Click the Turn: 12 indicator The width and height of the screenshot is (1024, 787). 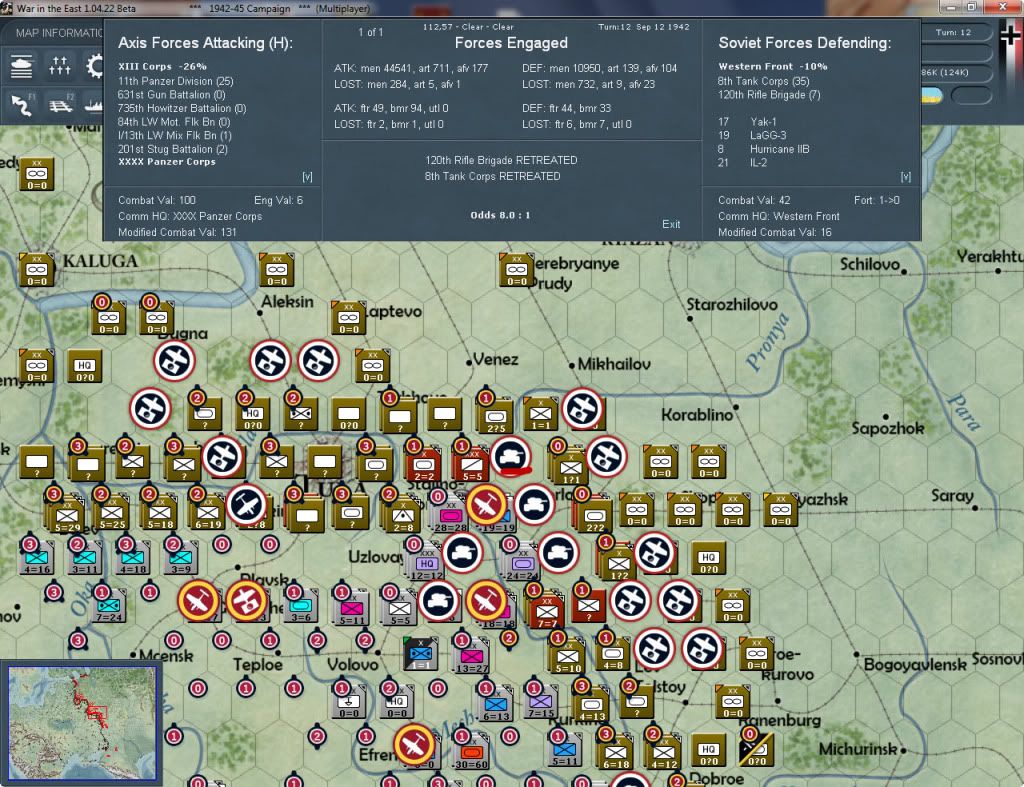pos(952,32)
